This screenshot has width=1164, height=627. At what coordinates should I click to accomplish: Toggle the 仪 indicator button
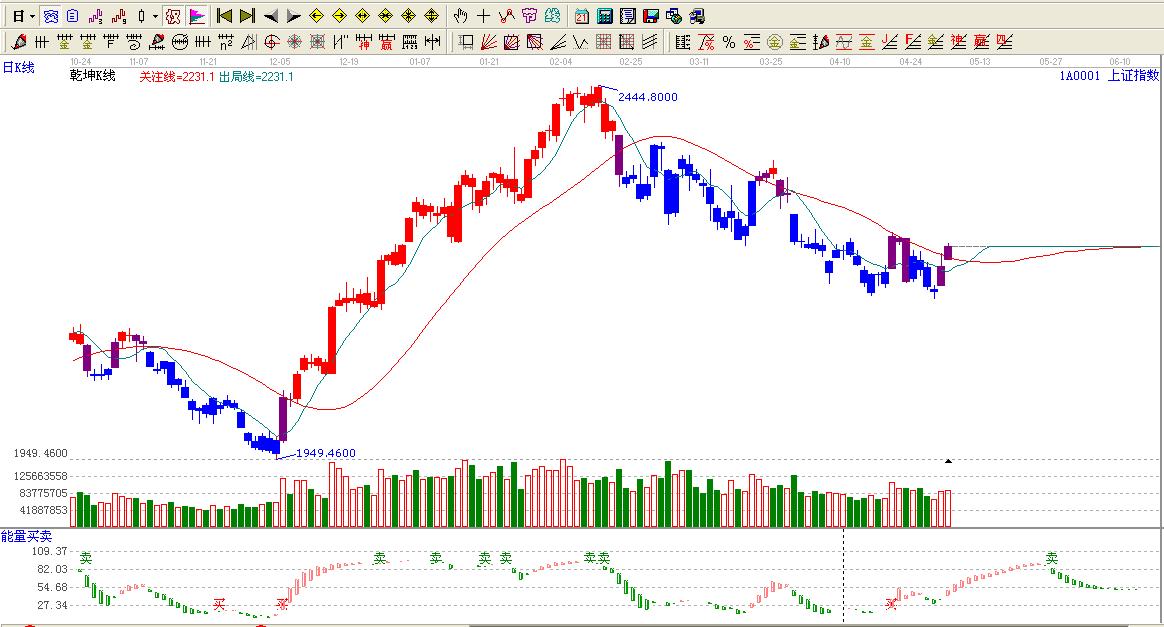[x=173, y=16]
